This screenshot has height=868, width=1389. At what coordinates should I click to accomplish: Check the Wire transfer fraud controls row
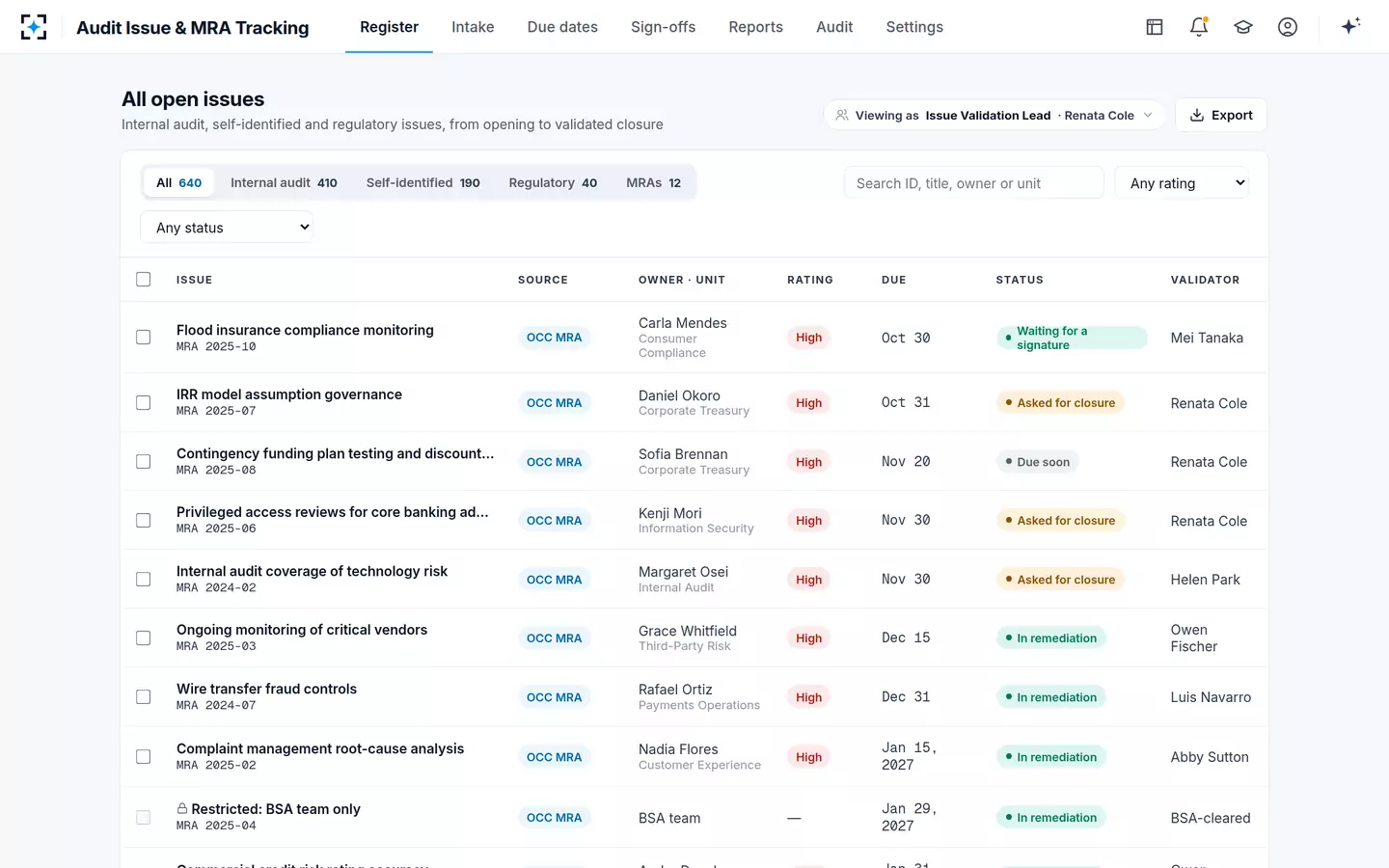pos(144,697)
